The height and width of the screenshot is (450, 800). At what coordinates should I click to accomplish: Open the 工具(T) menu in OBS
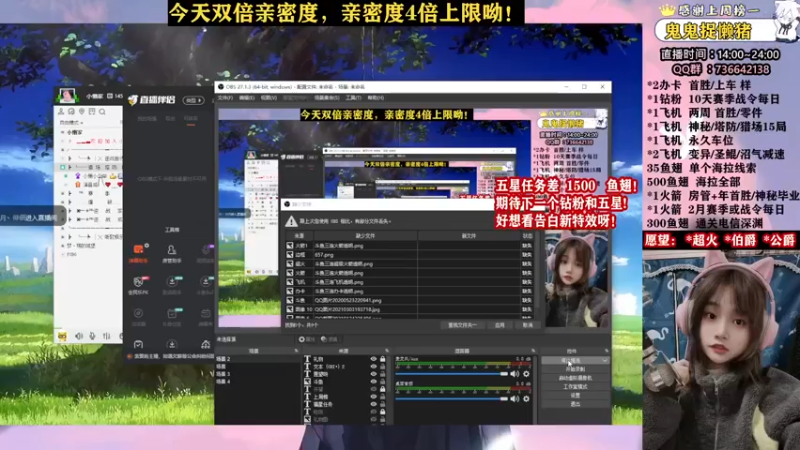point(353,97)
